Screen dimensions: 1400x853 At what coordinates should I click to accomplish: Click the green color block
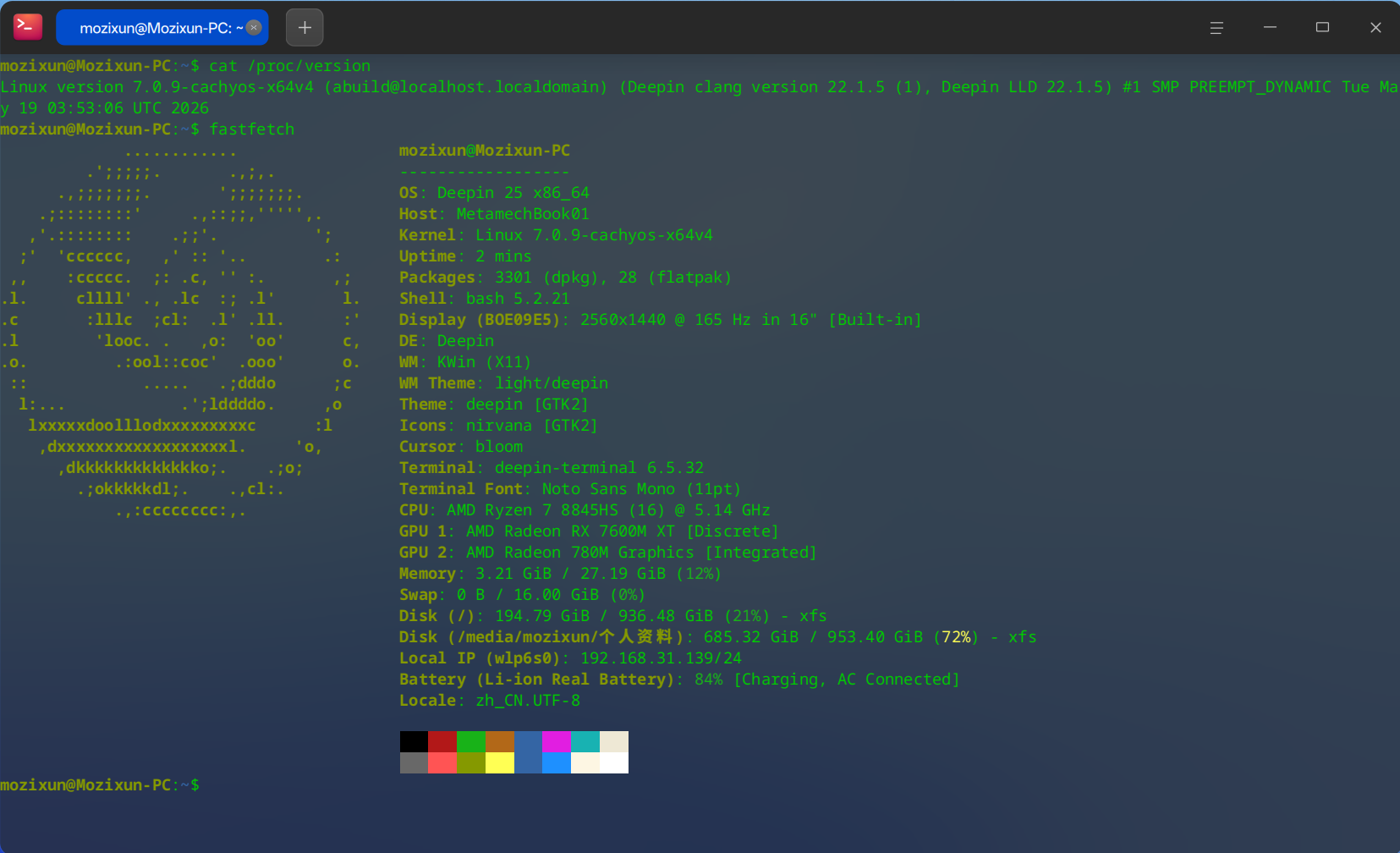pyautogui.click(x=471, y=742)
